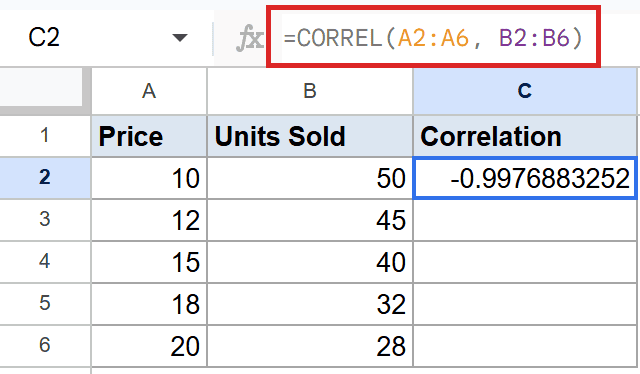Select row 5 header

45,304
